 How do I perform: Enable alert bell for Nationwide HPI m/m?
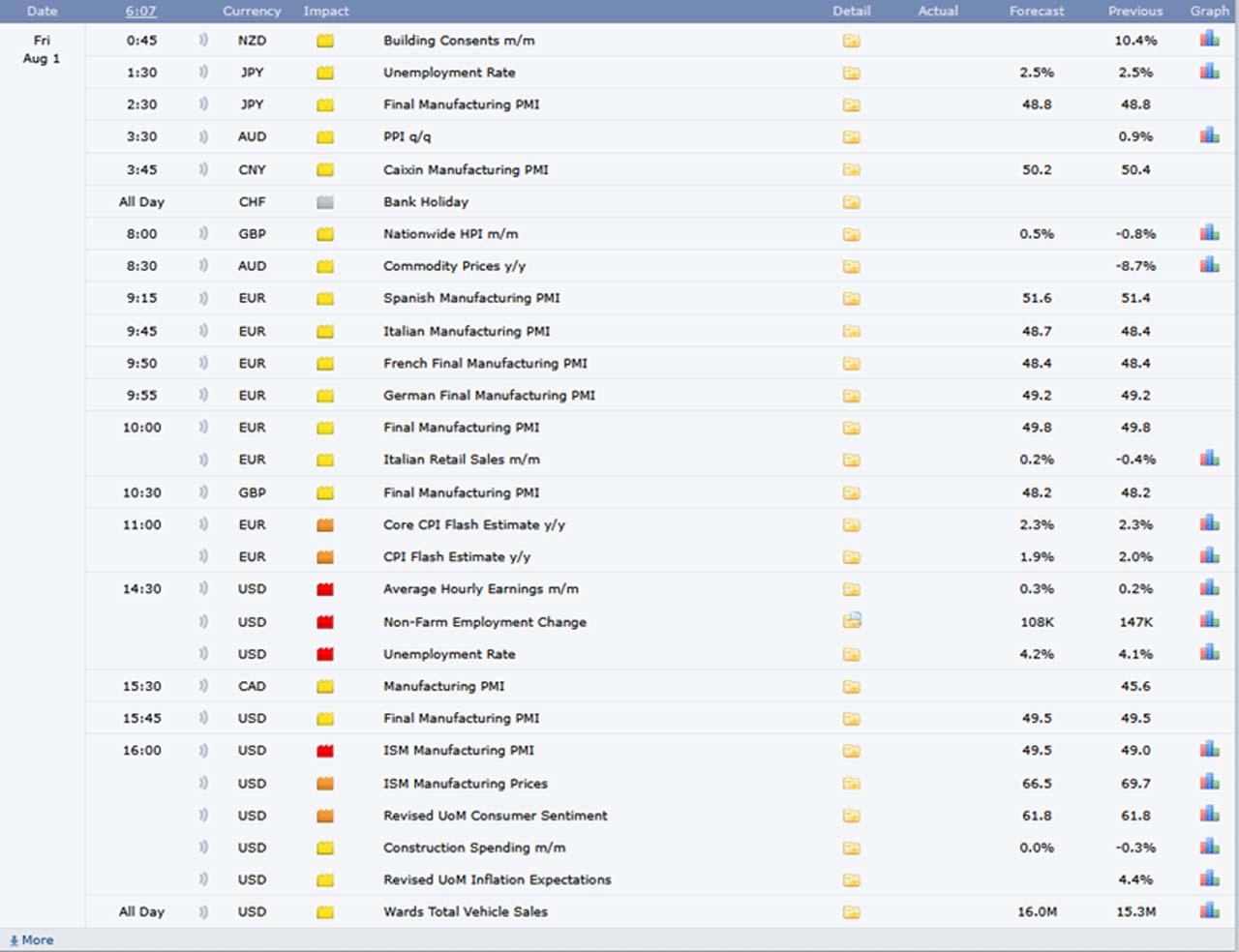[203, 233]
